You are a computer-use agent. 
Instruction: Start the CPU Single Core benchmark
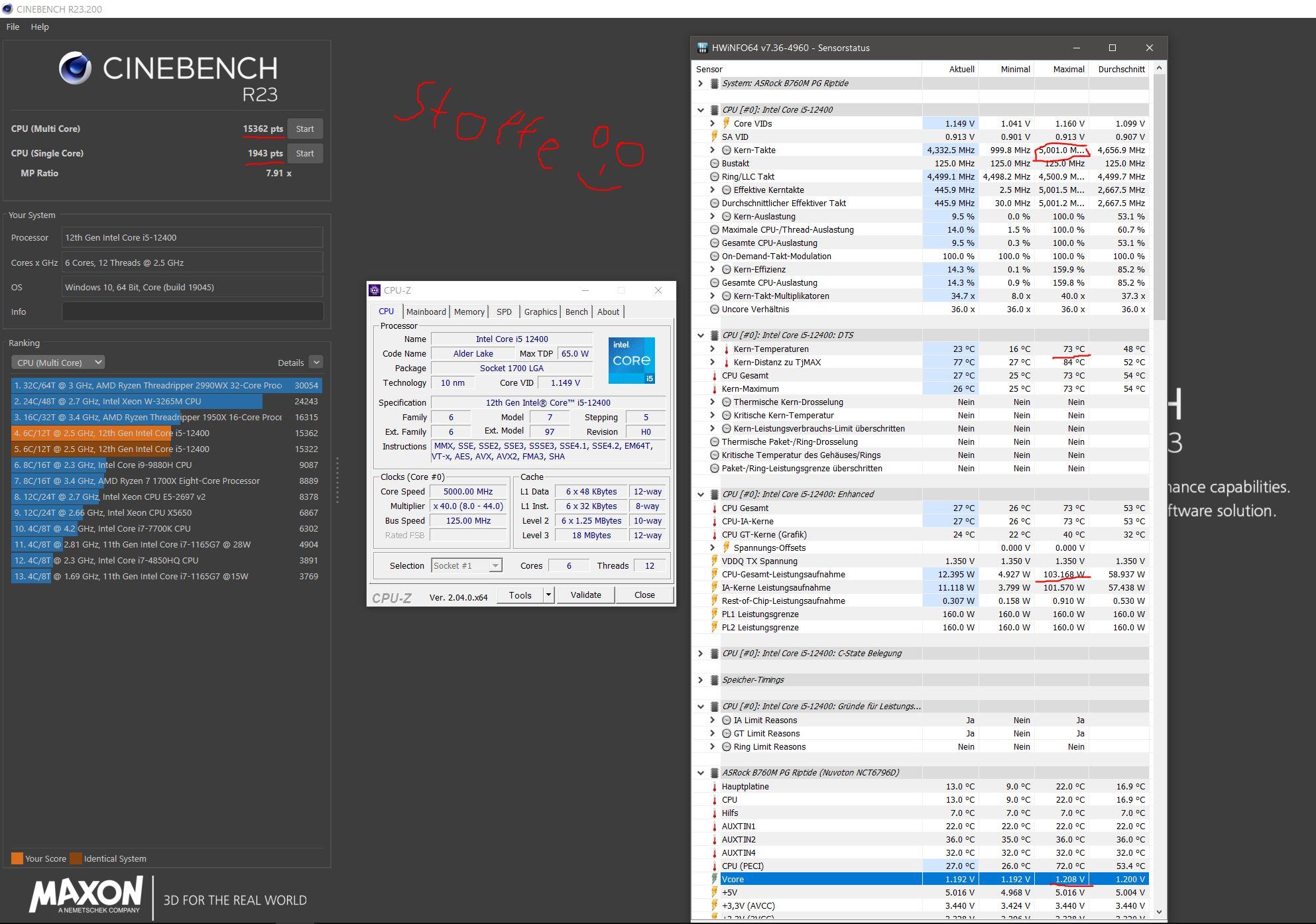[x=305, y=153]
